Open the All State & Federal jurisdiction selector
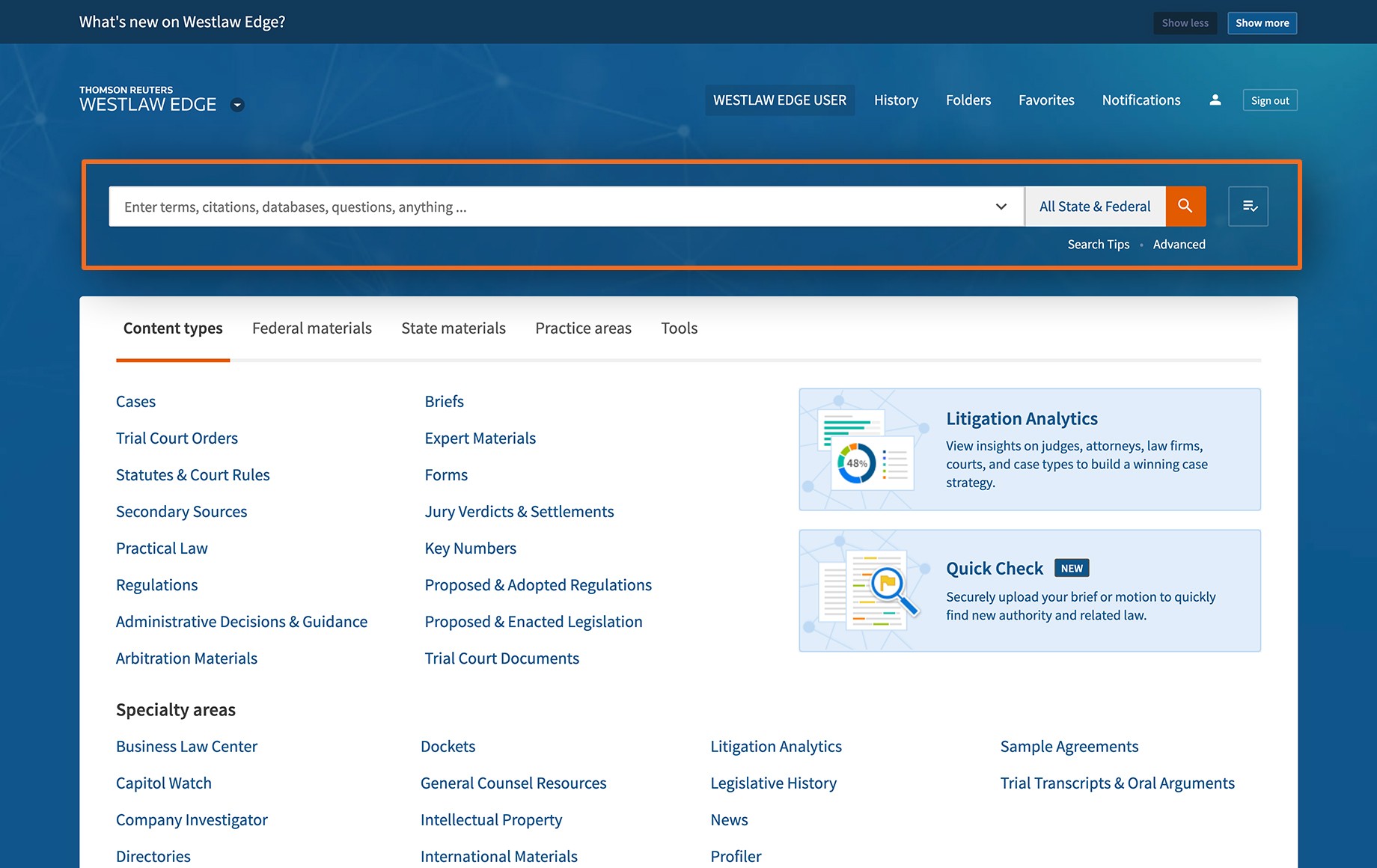Image resolution: width=1377 pixels, height=868 pixels. (x=1095, y=207)
